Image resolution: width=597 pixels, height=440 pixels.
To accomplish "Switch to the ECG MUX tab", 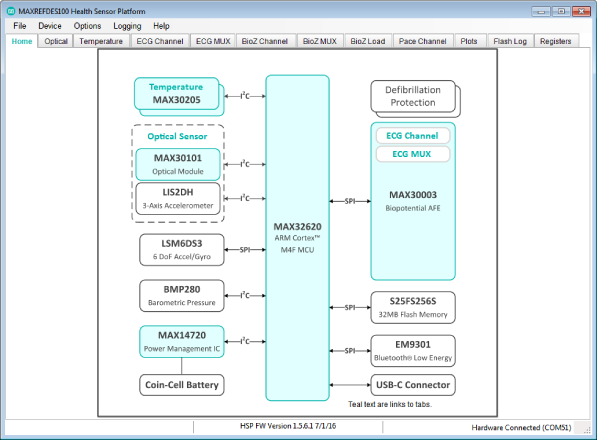I will coord(213,41).
